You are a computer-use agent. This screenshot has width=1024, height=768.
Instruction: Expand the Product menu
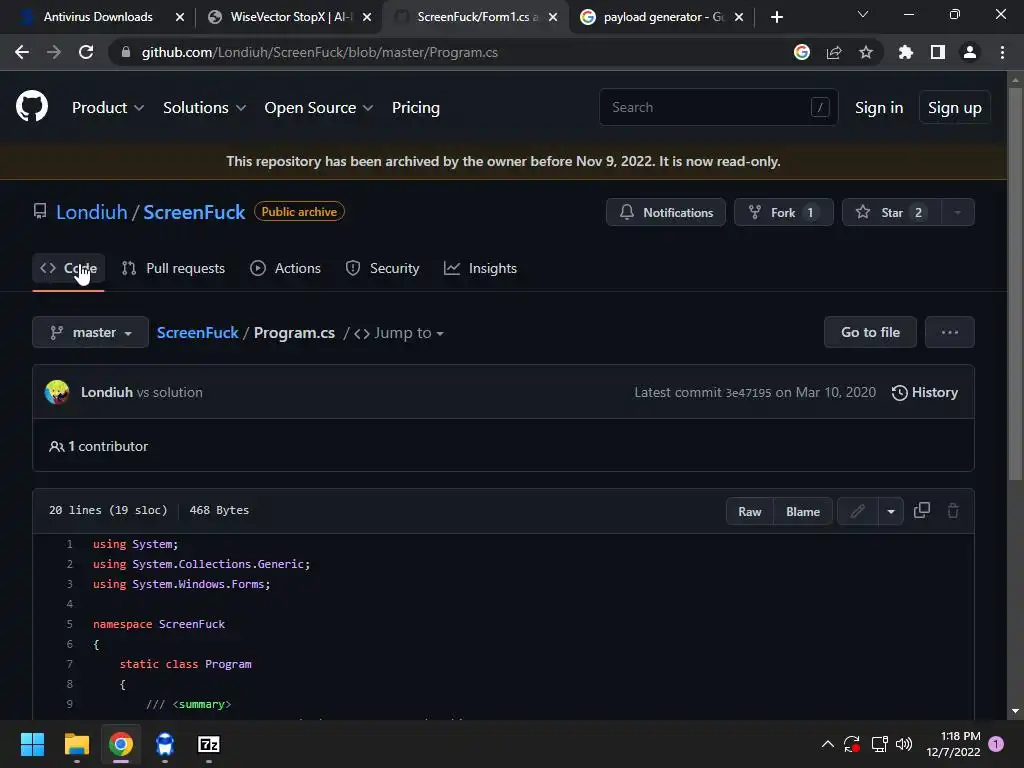point(108,107)
